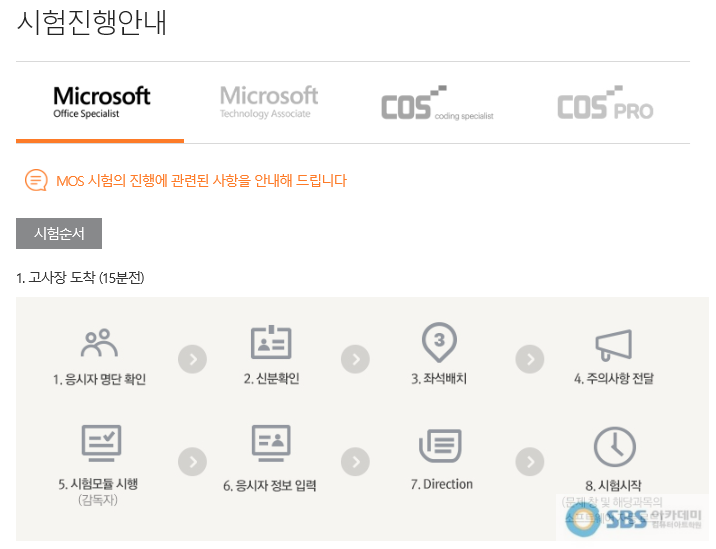Click the 시험시작 clock icon
The width and height of the screenshot is (716, 549).
(x=615, y=447)
